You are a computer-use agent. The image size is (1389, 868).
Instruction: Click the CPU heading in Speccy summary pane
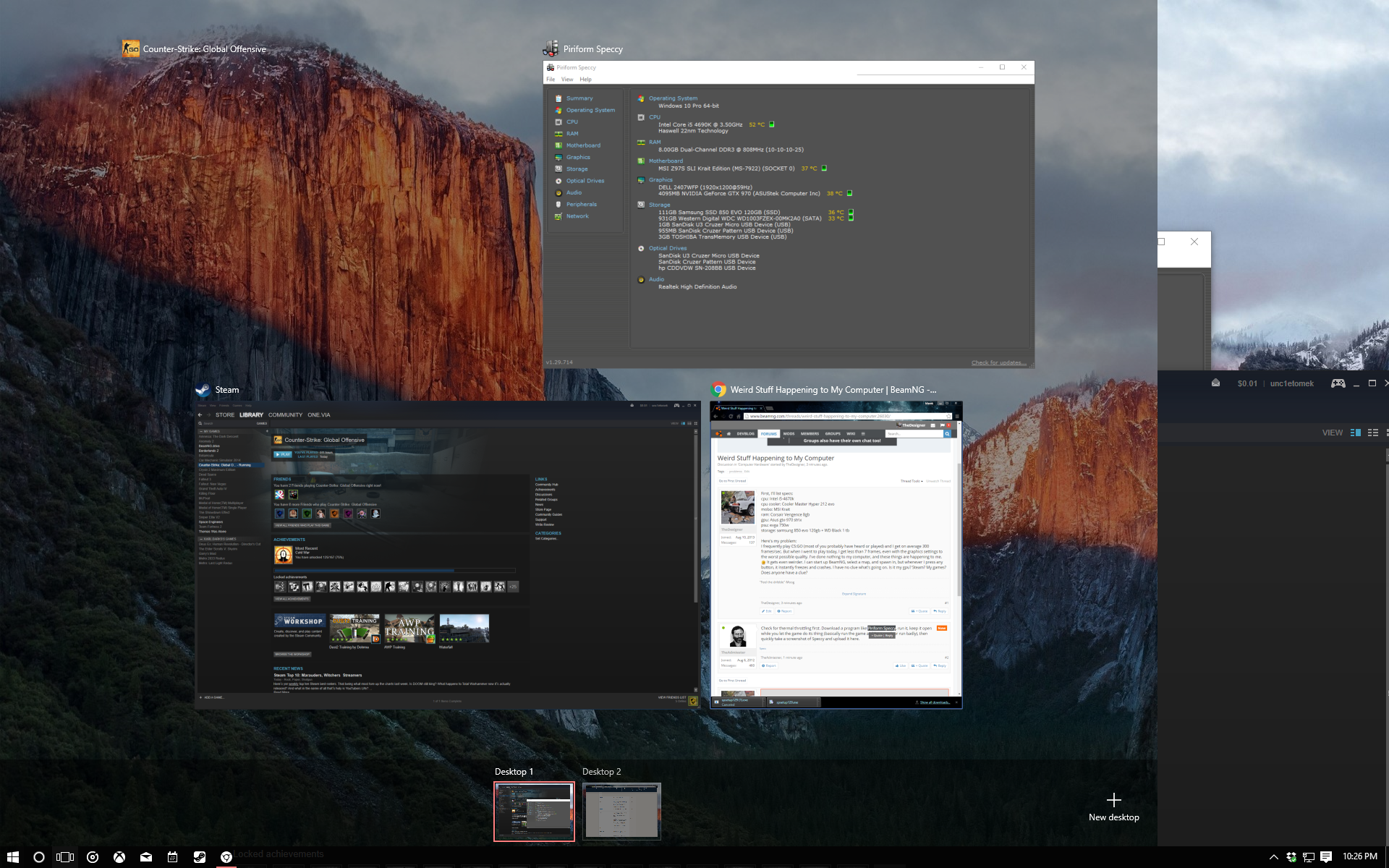(654, 117)
